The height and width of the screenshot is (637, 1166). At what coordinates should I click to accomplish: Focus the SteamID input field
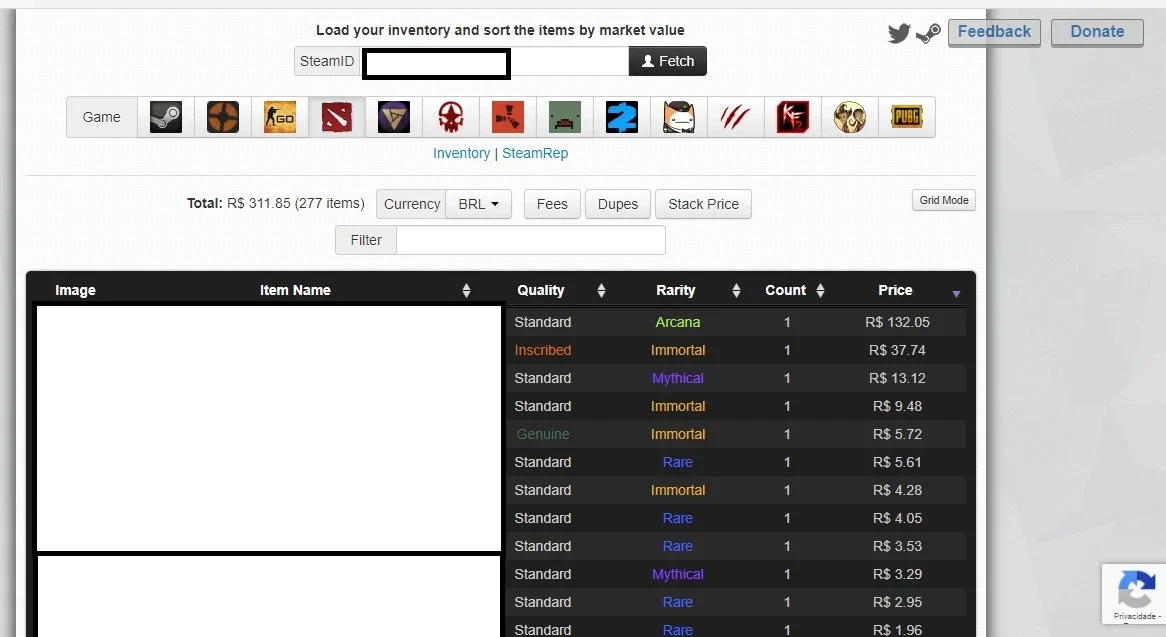[495, 61]
